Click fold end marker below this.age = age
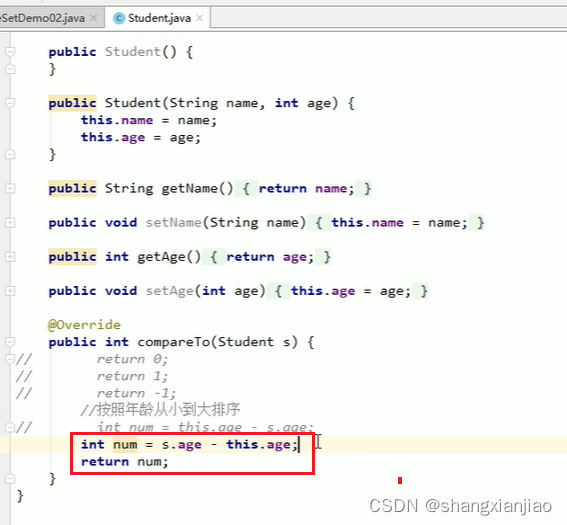The width and height of the screenshot is (567, 525). (10, 154)
